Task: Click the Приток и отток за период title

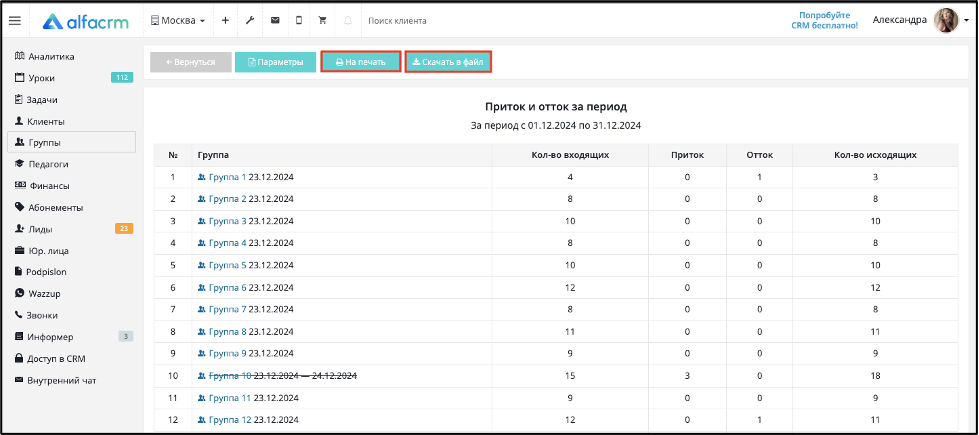Action: [556, 107]
